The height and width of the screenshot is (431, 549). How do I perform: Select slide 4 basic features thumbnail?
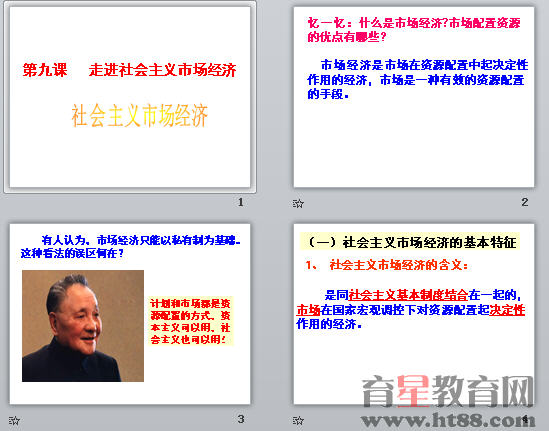(x=414, y=314)
